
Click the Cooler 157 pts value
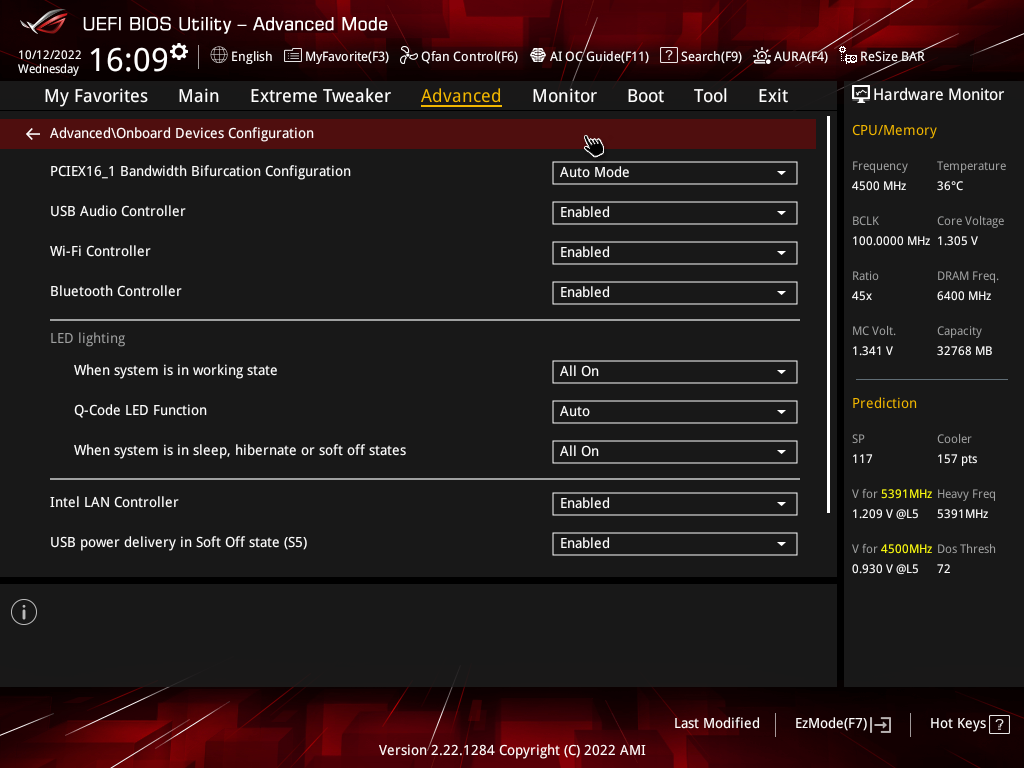click(x=957, y=459)
